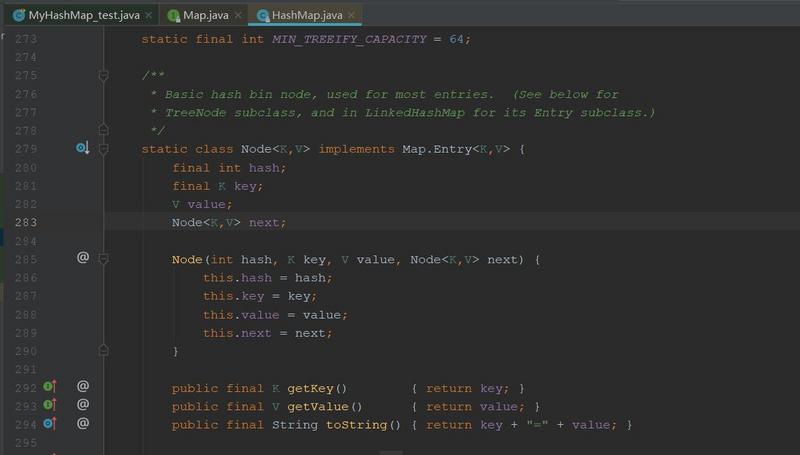Image resolution: width=800 pixels, height=455 pixels.
Task: Click 'this.next = next;' statement
Action: point(268,333)
